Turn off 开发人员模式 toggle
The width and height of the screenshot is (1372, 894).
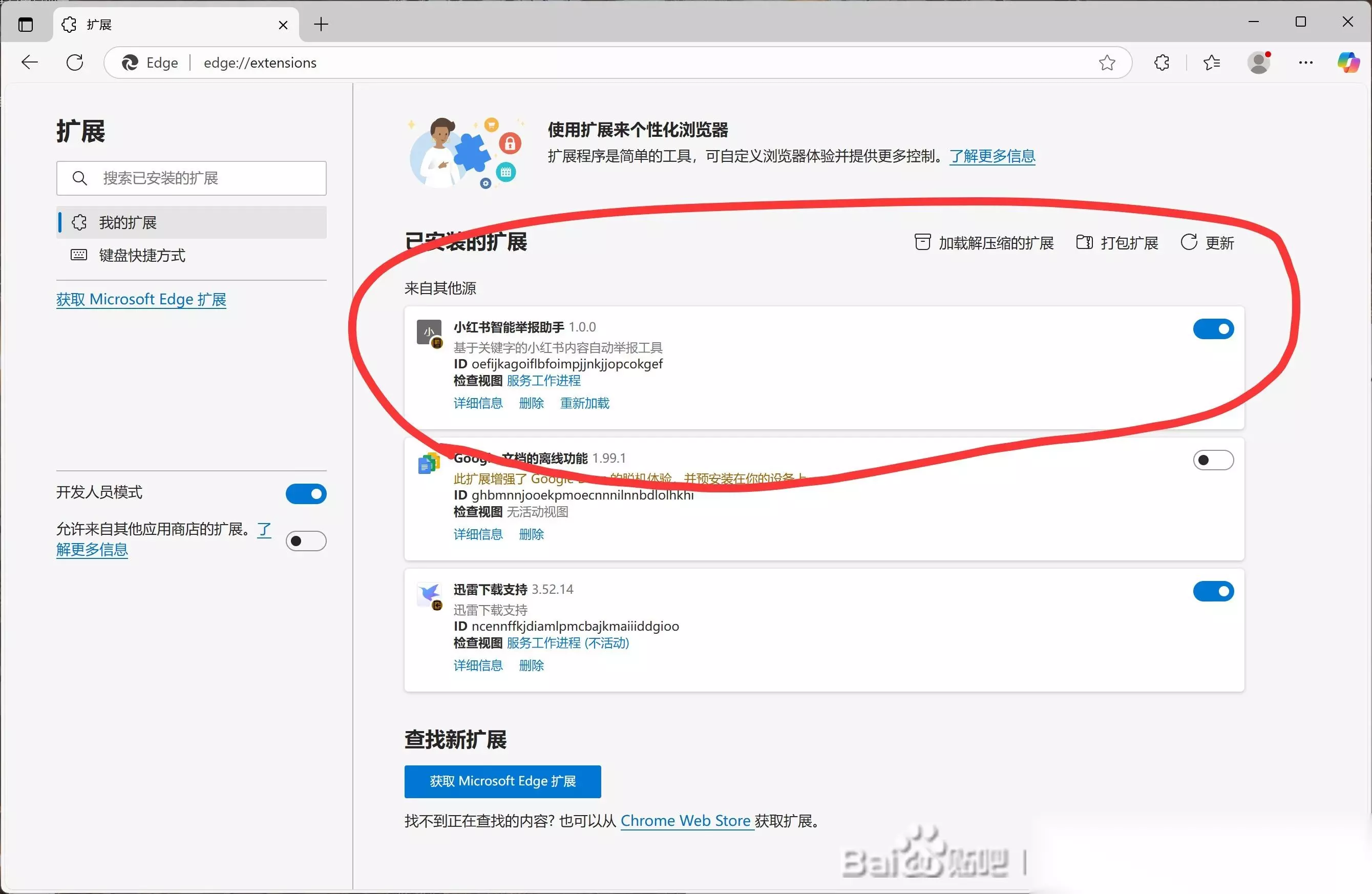click(x=306, y=494)
